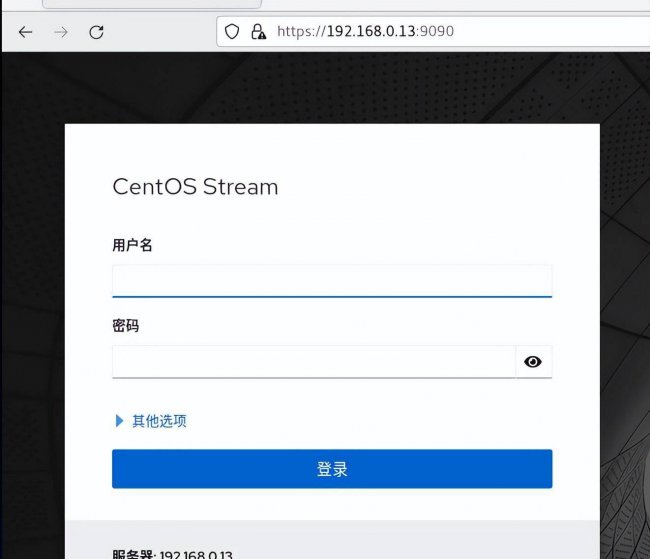Click the 密码 label

pos(126,326)
